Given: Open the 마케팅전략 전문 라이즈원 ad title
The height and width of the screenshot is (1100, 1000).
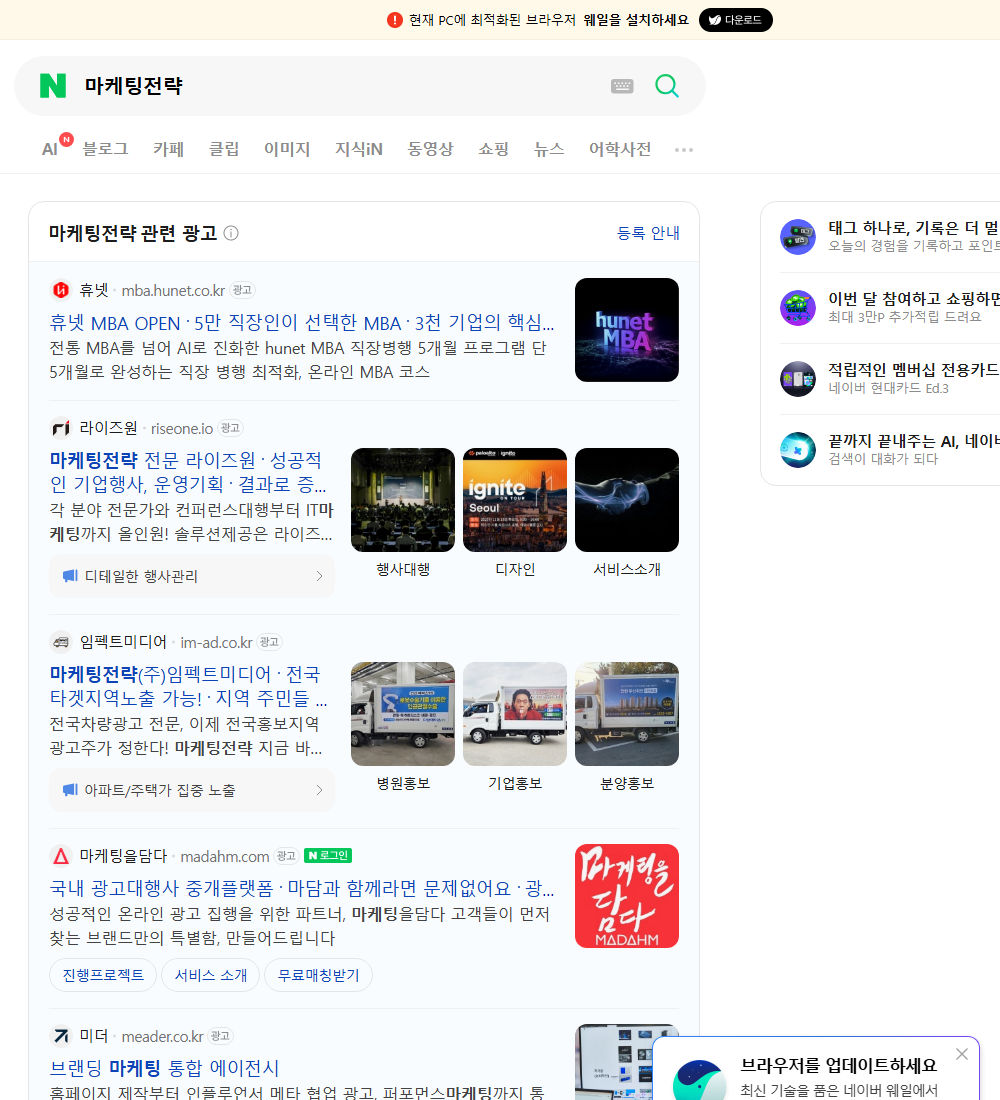Looking at the screenshot, I should (x=188, y=472).
